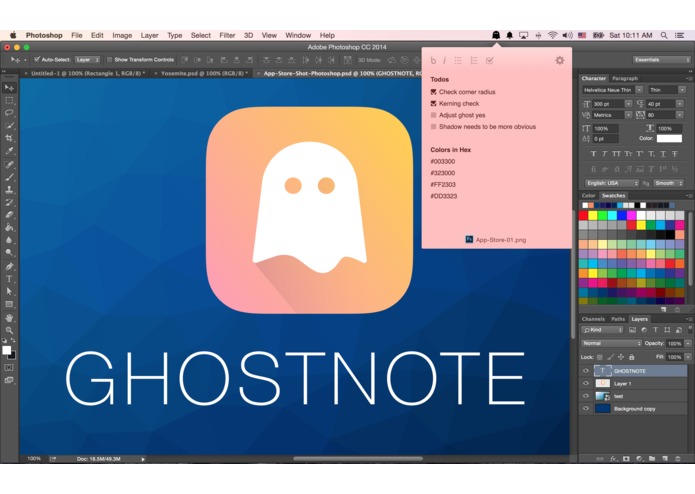Select the Eraser tool
The height and width of the screenshot is (494, 695).
[x=9, y=215]
